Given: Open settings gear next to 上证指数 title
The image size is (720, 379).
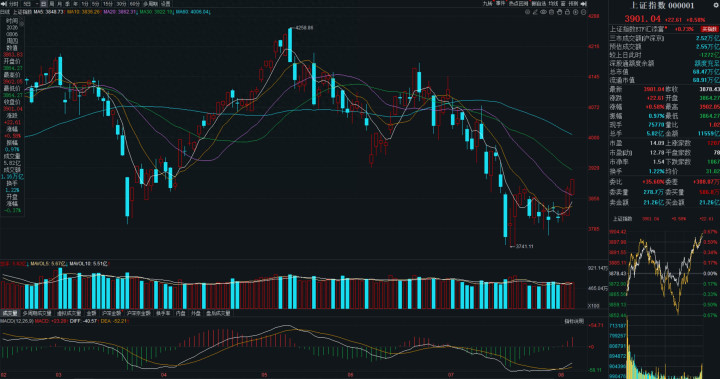Looking at the screenshot, I should [715, 5].
